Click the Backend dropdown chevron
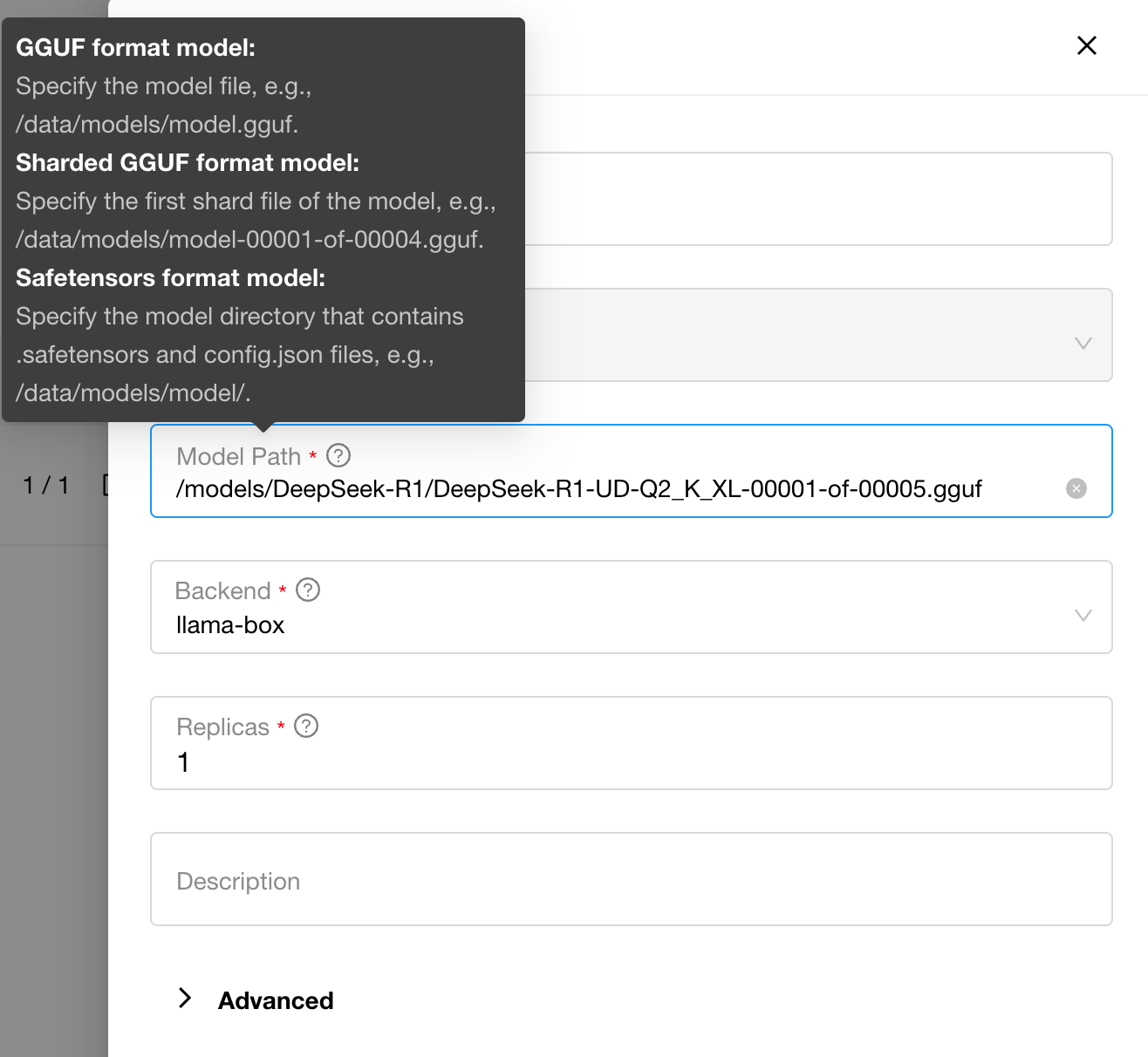The width and height of the screenshot is (1148, 1057). [x=1083, y=615]
